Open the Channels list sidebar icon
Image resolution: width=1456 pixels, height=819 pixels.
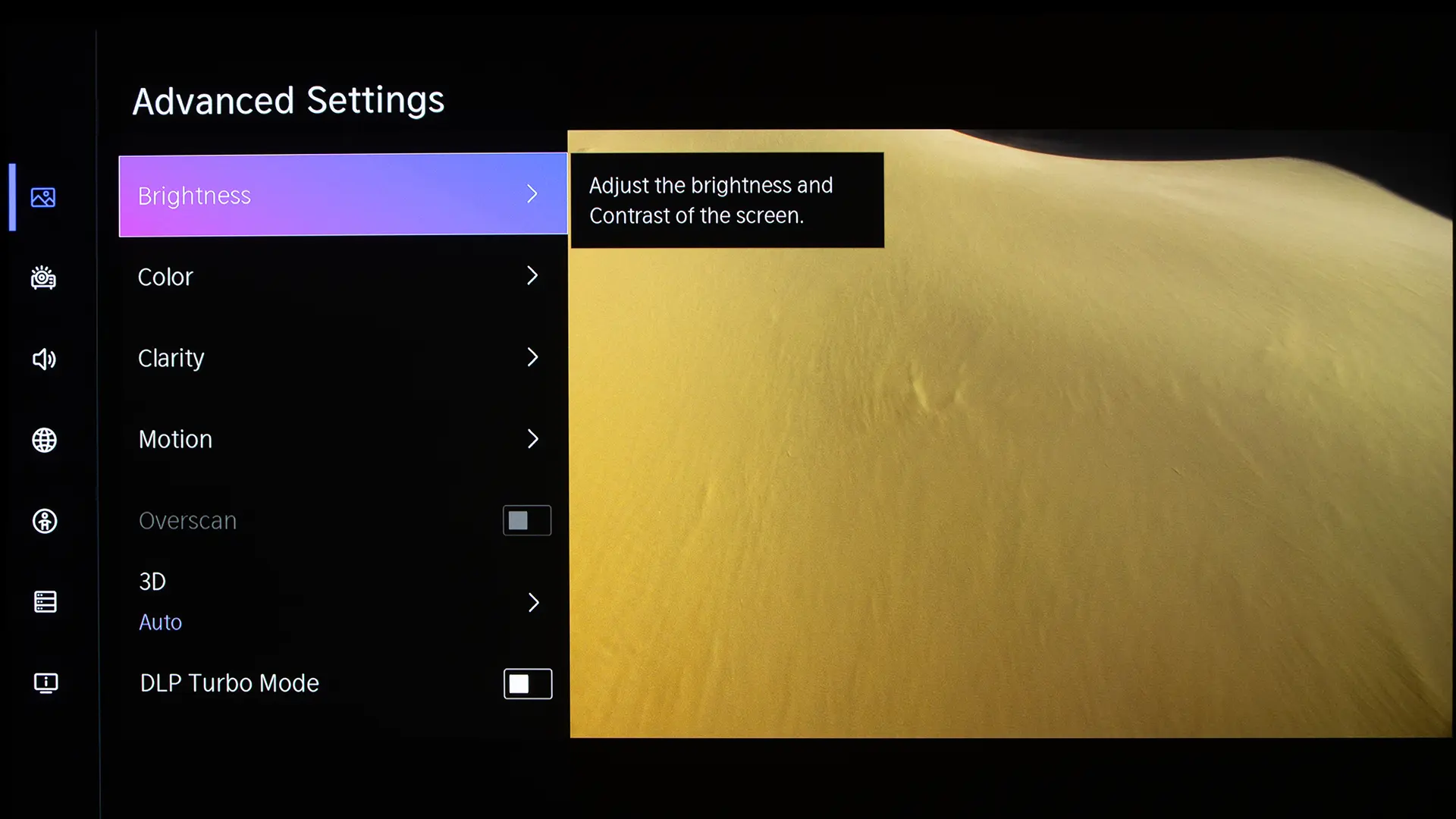(x=45, y=602)
